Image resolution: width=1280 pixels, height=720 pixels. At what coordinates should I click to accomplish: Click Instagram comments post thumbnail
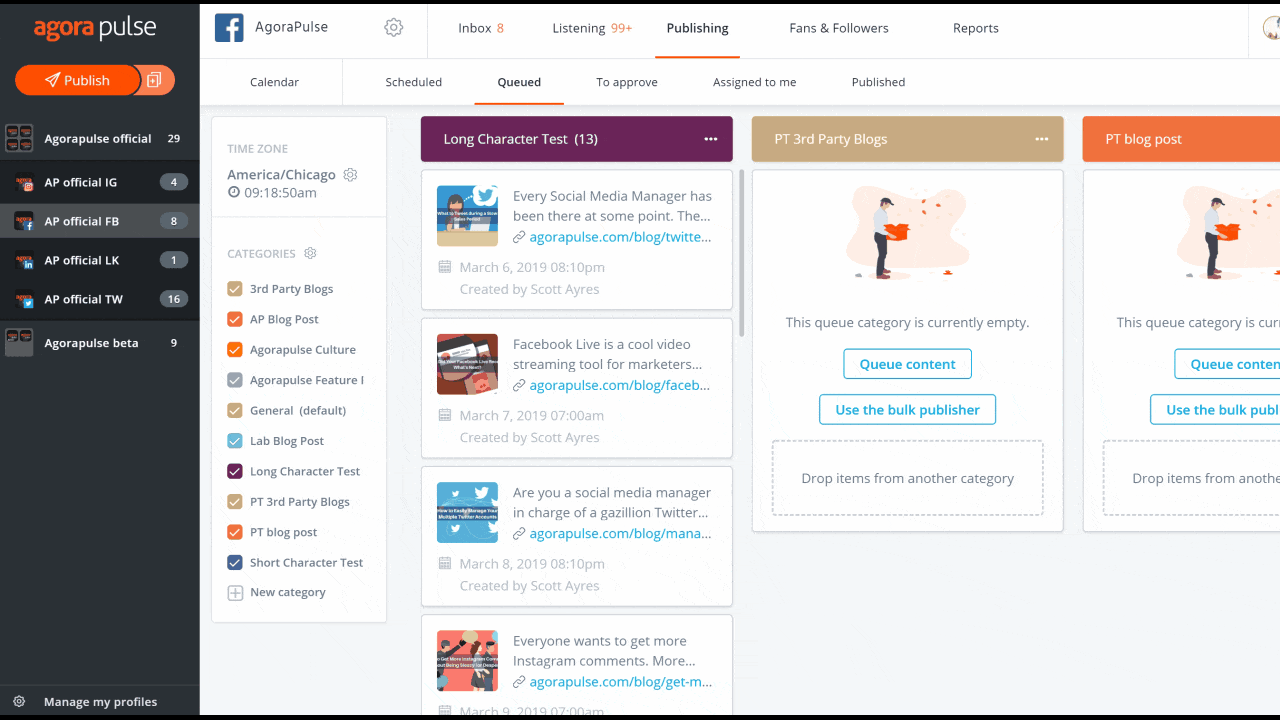(467, 661)
